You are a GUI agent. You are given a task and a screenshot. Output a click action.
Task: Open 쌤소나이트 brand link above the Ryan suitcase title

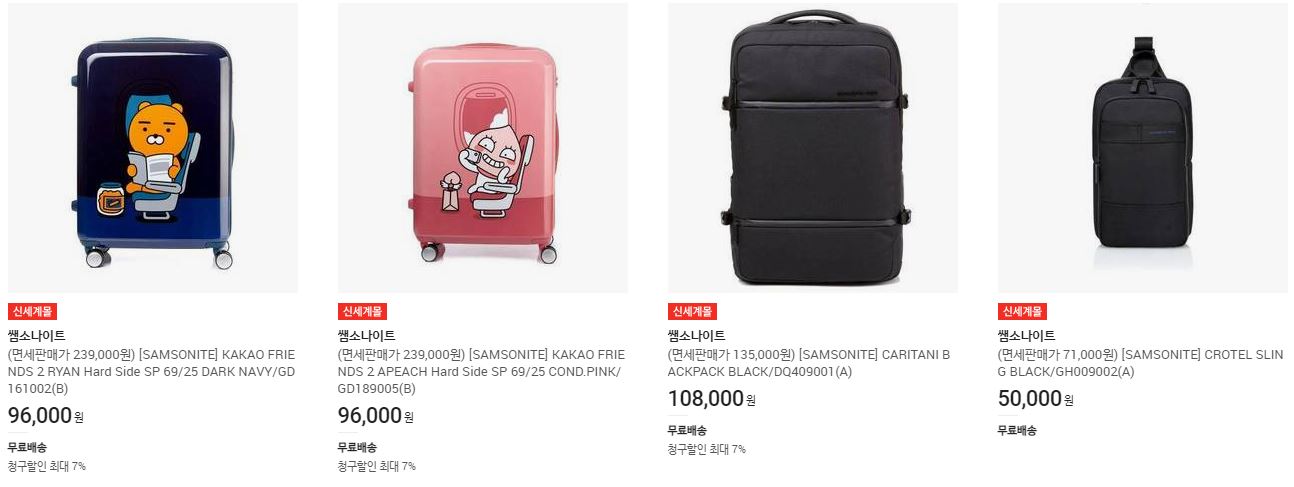point(36,336)
